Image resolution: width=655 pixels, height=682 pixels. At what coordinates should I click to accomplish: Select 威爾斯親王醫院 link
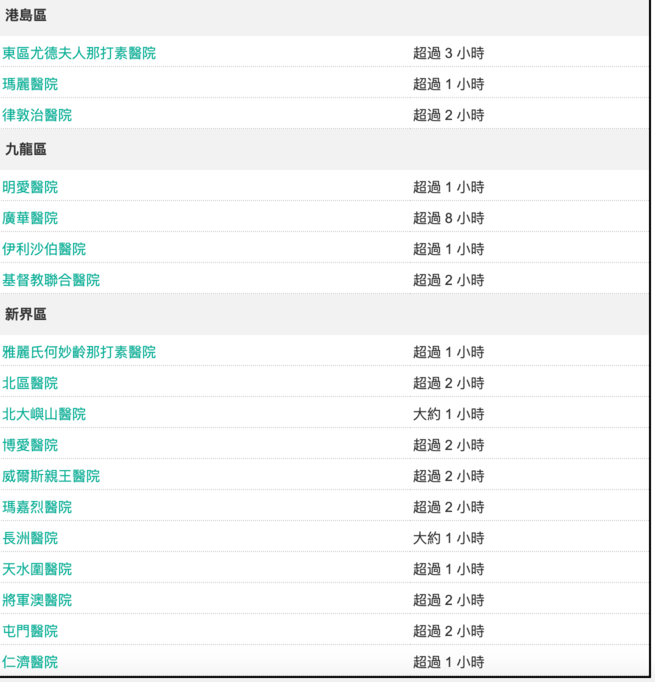pyautogui.click(x=51, y=476)
